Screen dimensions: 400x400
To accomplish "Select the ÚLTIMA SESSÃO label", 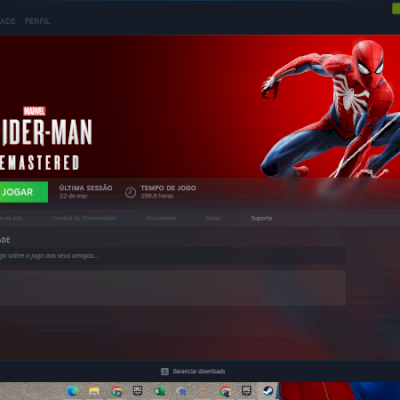I will click(86, 188).
